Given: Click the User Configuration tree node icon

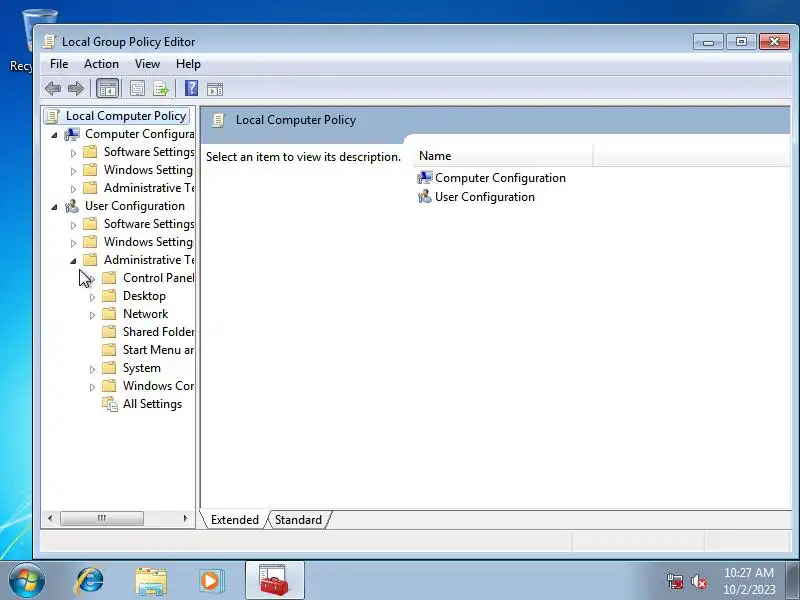Looking at the screenshot, I should 72,206.
